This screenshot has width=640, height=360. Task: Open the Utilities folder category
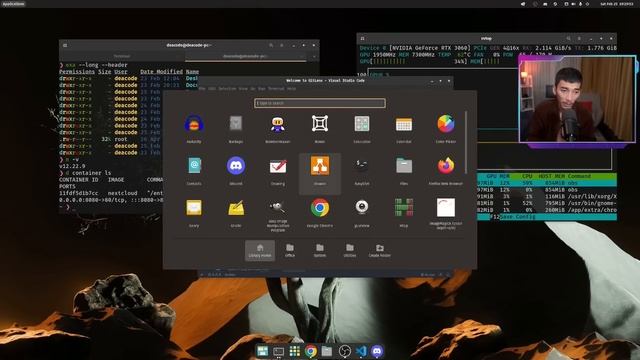coord(350,250)
